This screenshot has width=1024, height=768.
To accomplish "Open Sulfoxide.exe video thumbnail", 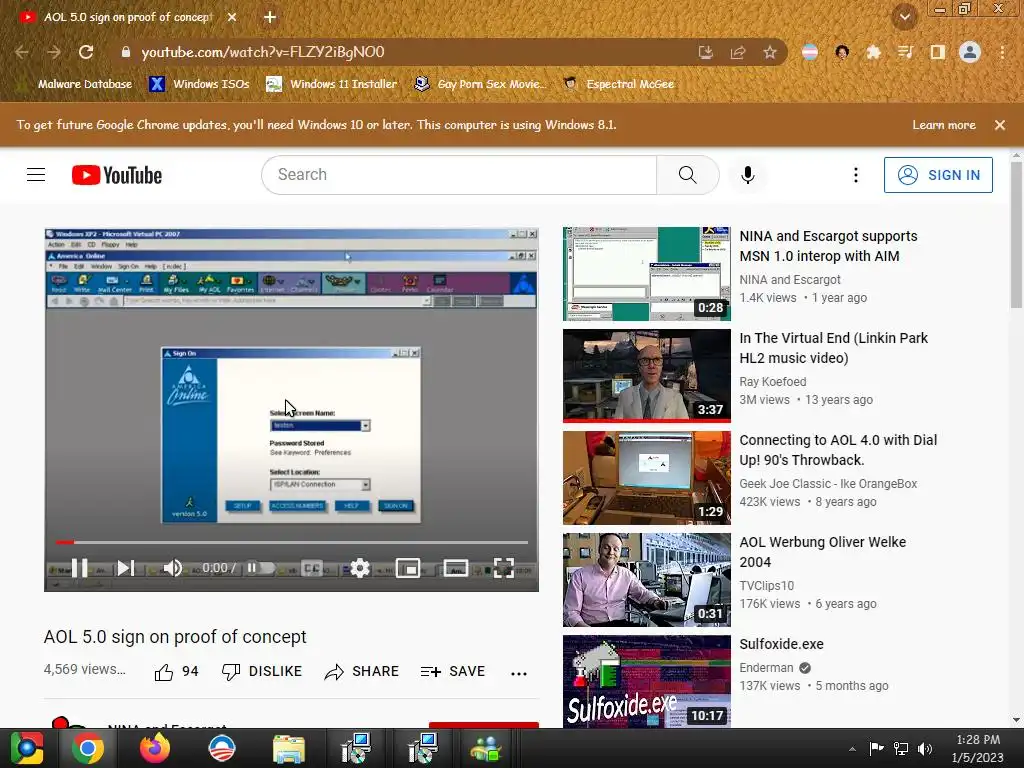I will pos(647,681).
